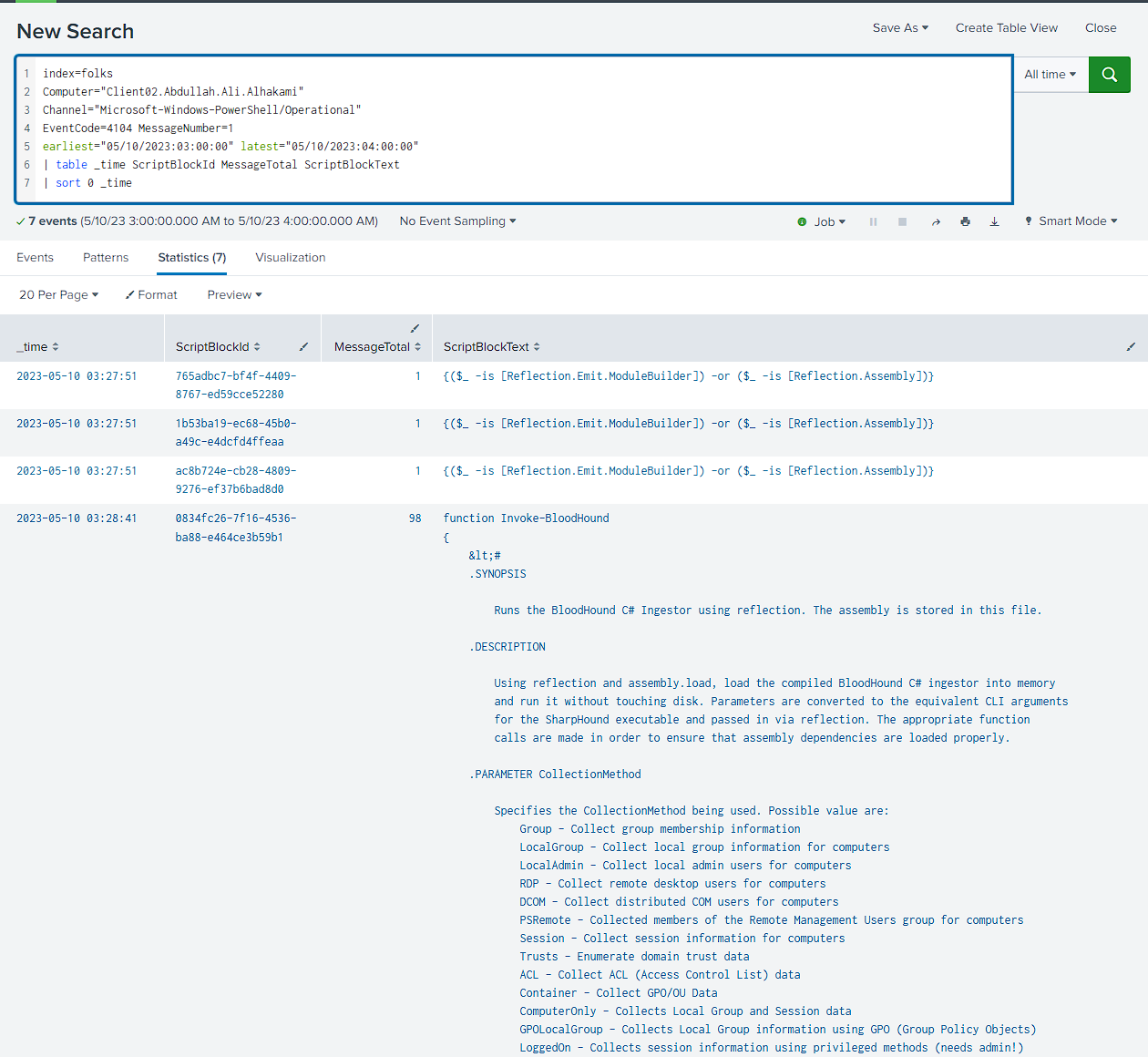Viewport: 1148px width, 1057px height.
Task: Sort by ScriptBlockId column
Action: coord(218,347)
